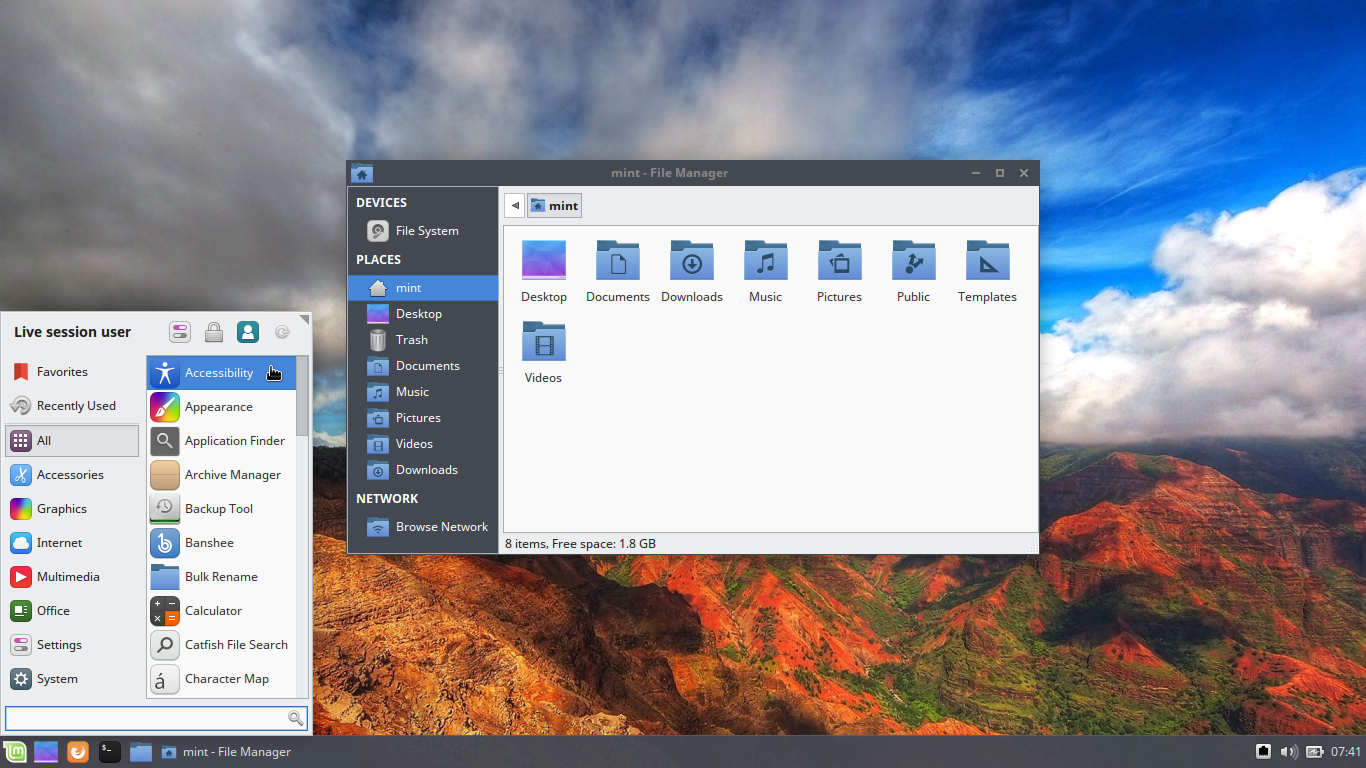Launch Firefox from the panel
The height and width of the screenshot is (768, 1366).
(78, 752)
